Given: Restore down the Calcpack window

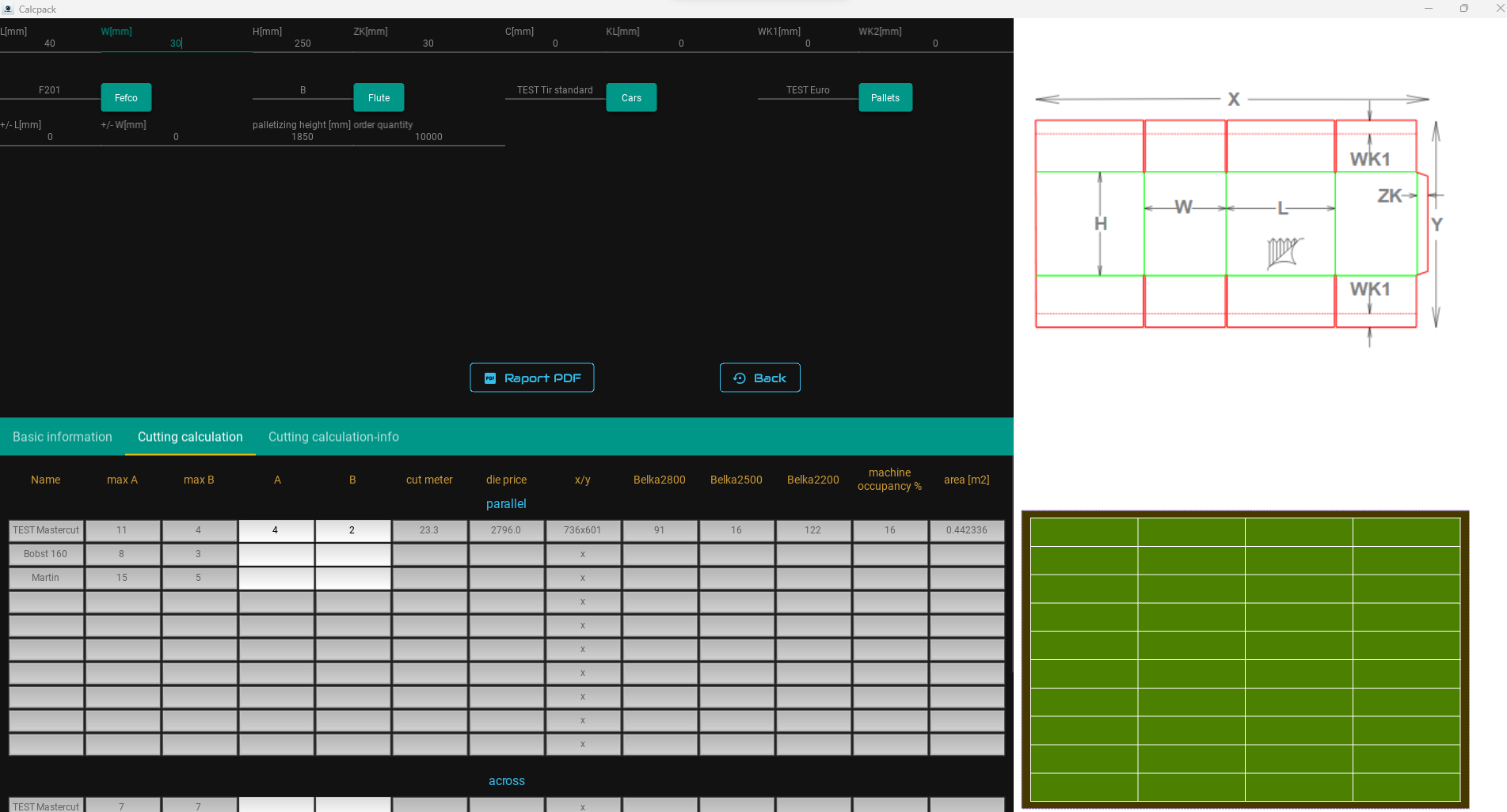Looking at the screenshot, I should click(x=1463, y=9).
